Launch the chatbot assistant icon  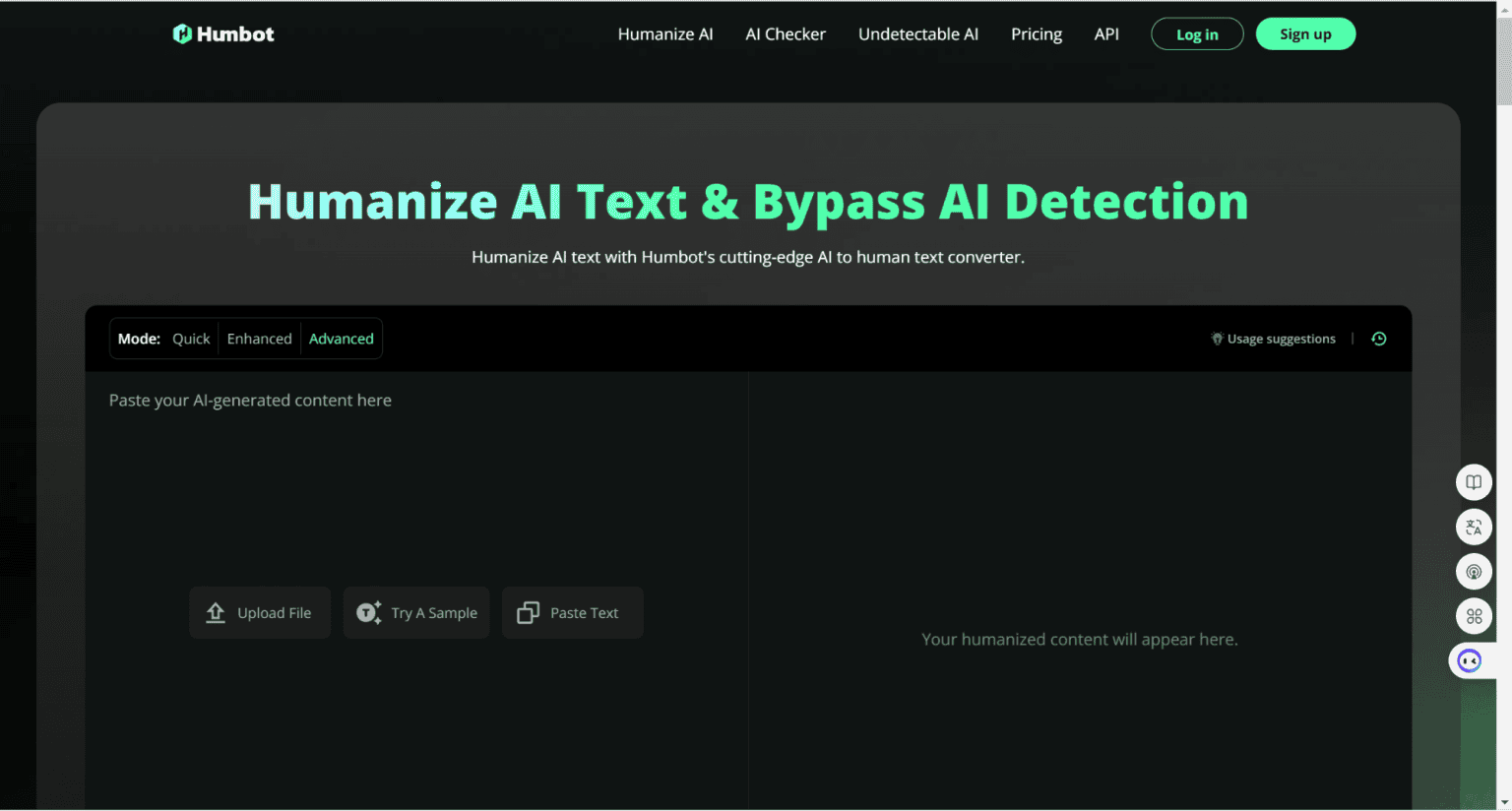[x=1471, y=660]
